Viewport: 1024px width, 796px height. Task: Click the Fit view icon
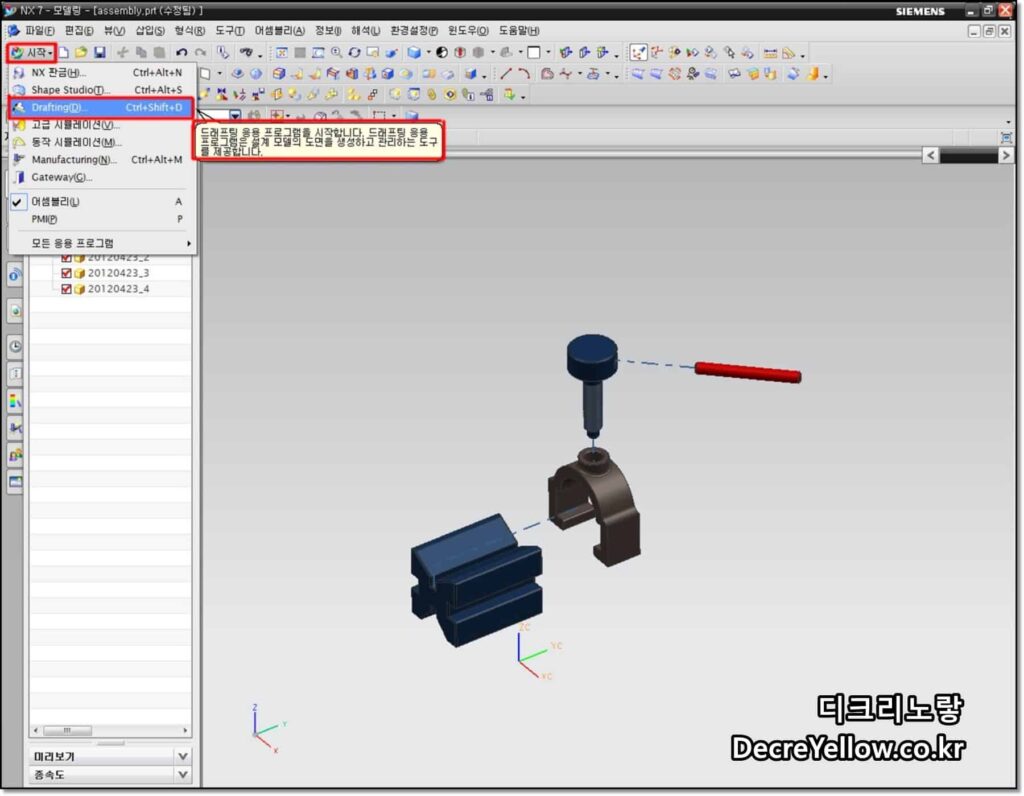tap(281, 52)
